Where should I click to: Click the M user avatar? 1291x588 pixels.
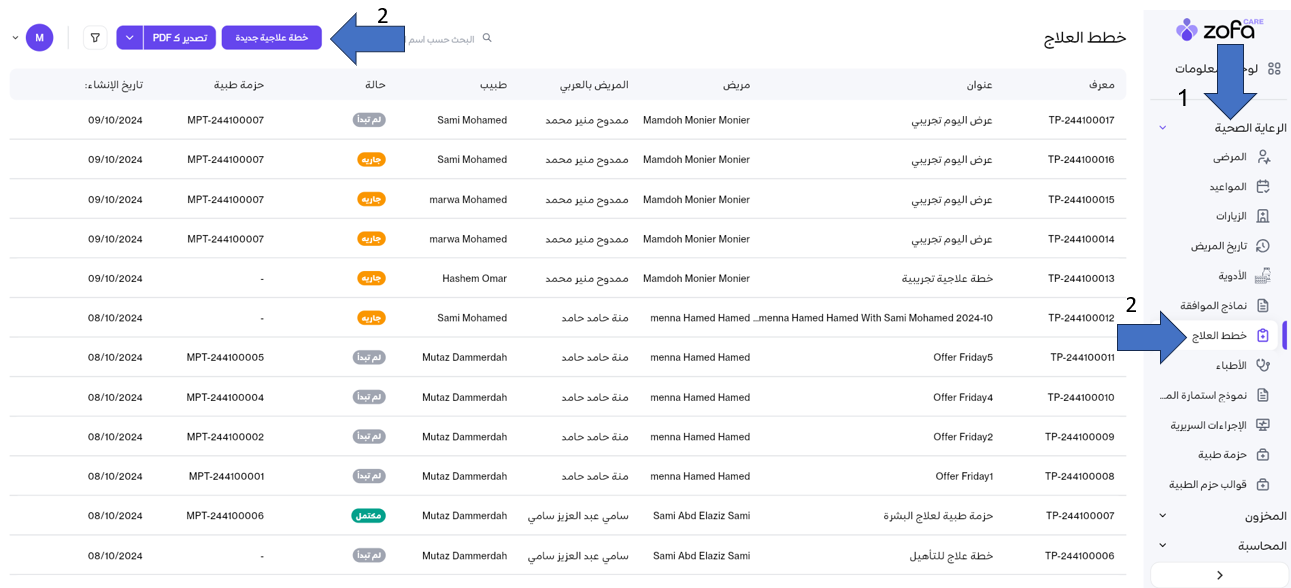pyautogui.click(x=39, y=38)
